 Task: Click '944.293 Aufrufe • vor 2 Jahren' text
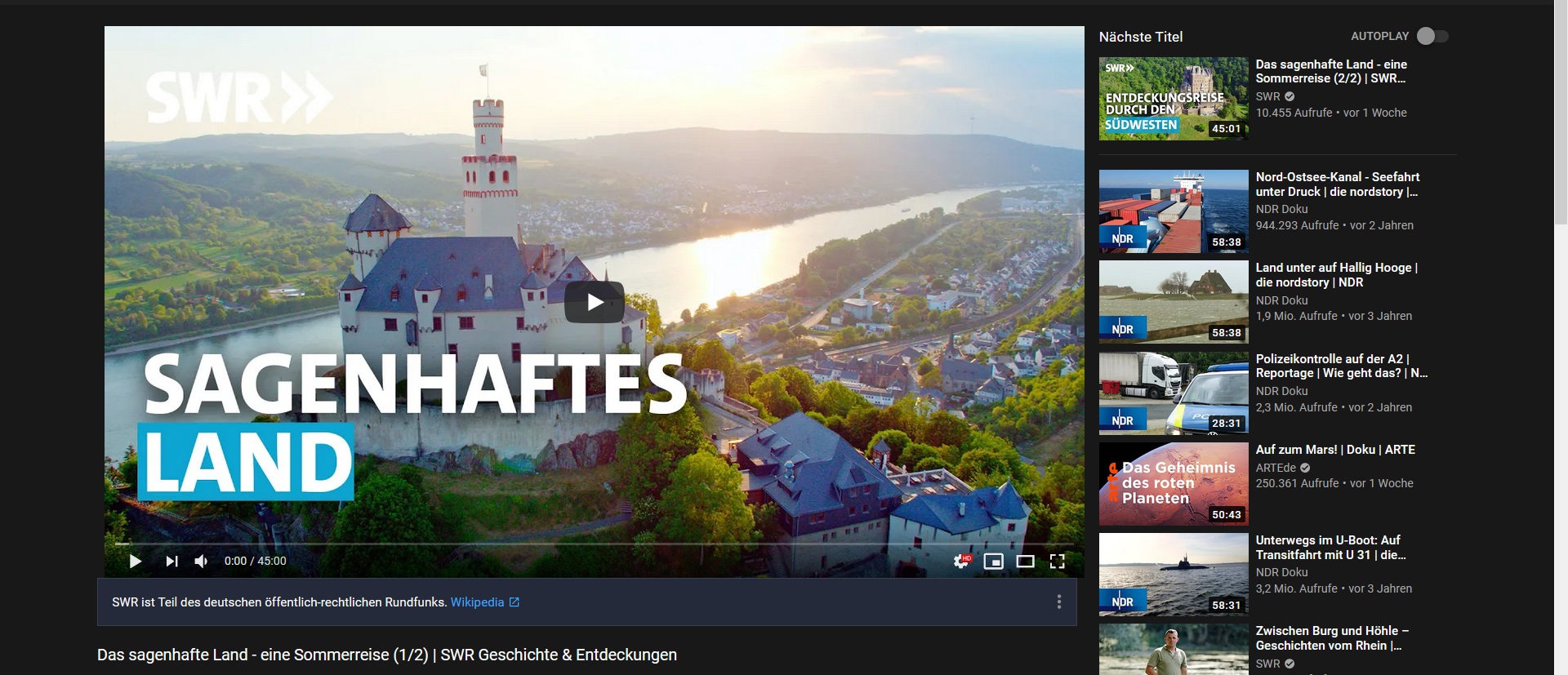point(1334,225)
